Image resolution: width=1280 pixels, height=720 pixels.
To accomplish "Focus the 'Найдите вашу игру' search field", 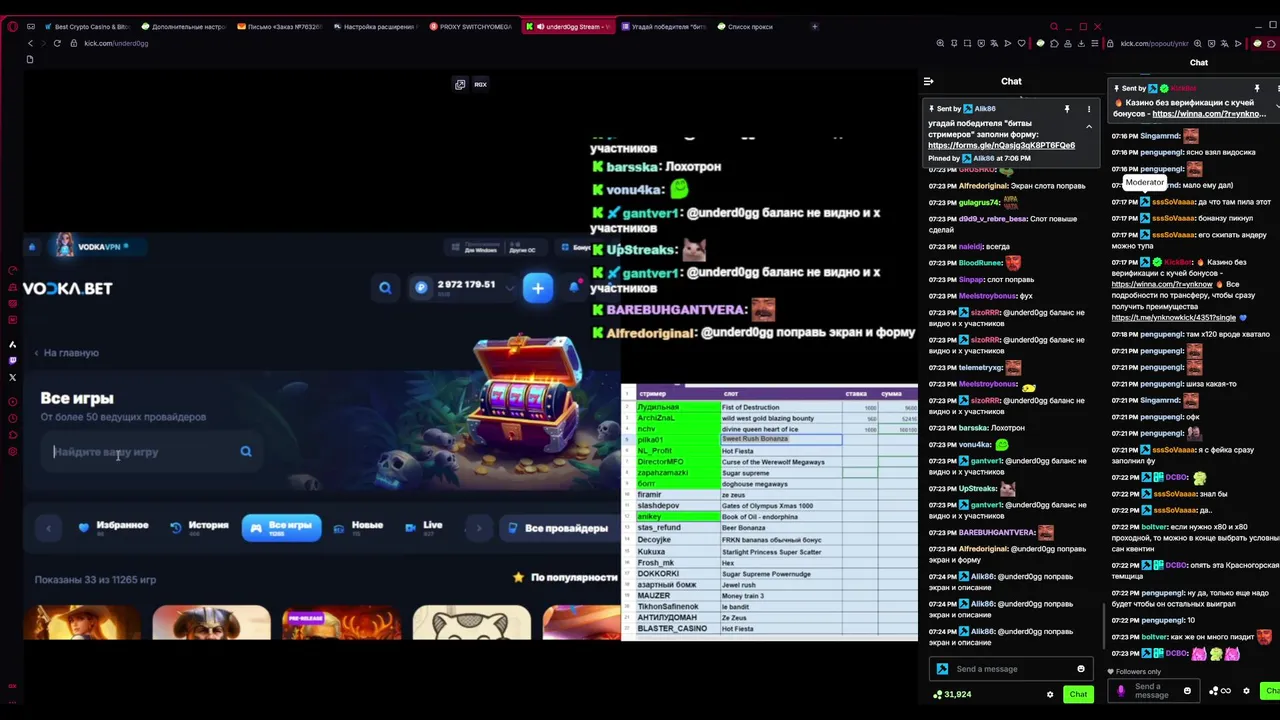I will pyautogui.click(x=153, y=452).
